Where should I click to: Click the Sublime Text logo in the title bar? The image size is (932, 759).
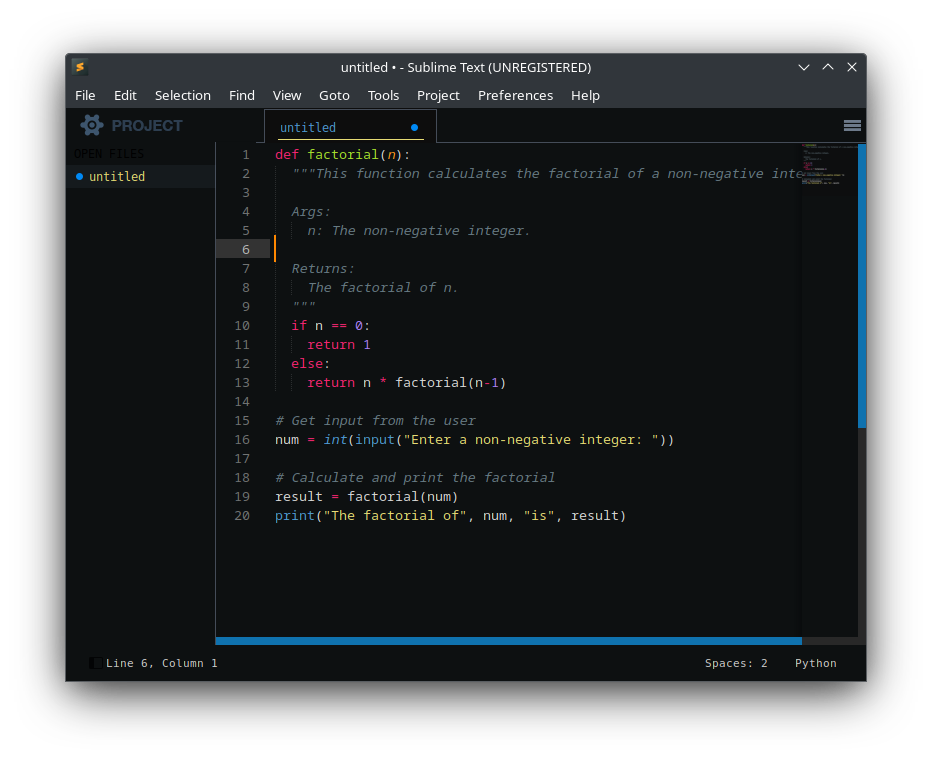click(x=80, y=67)
